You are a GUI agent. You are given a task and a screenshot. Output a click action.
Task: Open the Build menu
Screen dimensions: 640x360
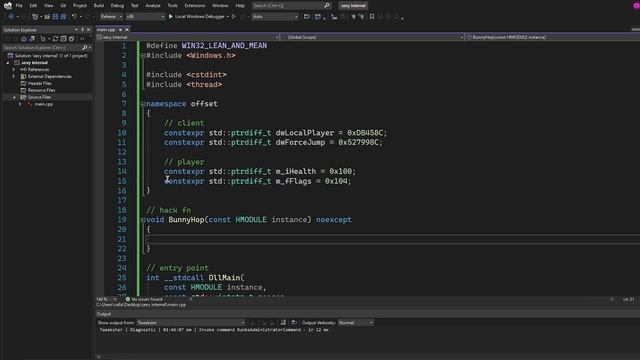(x=99, y=6)
